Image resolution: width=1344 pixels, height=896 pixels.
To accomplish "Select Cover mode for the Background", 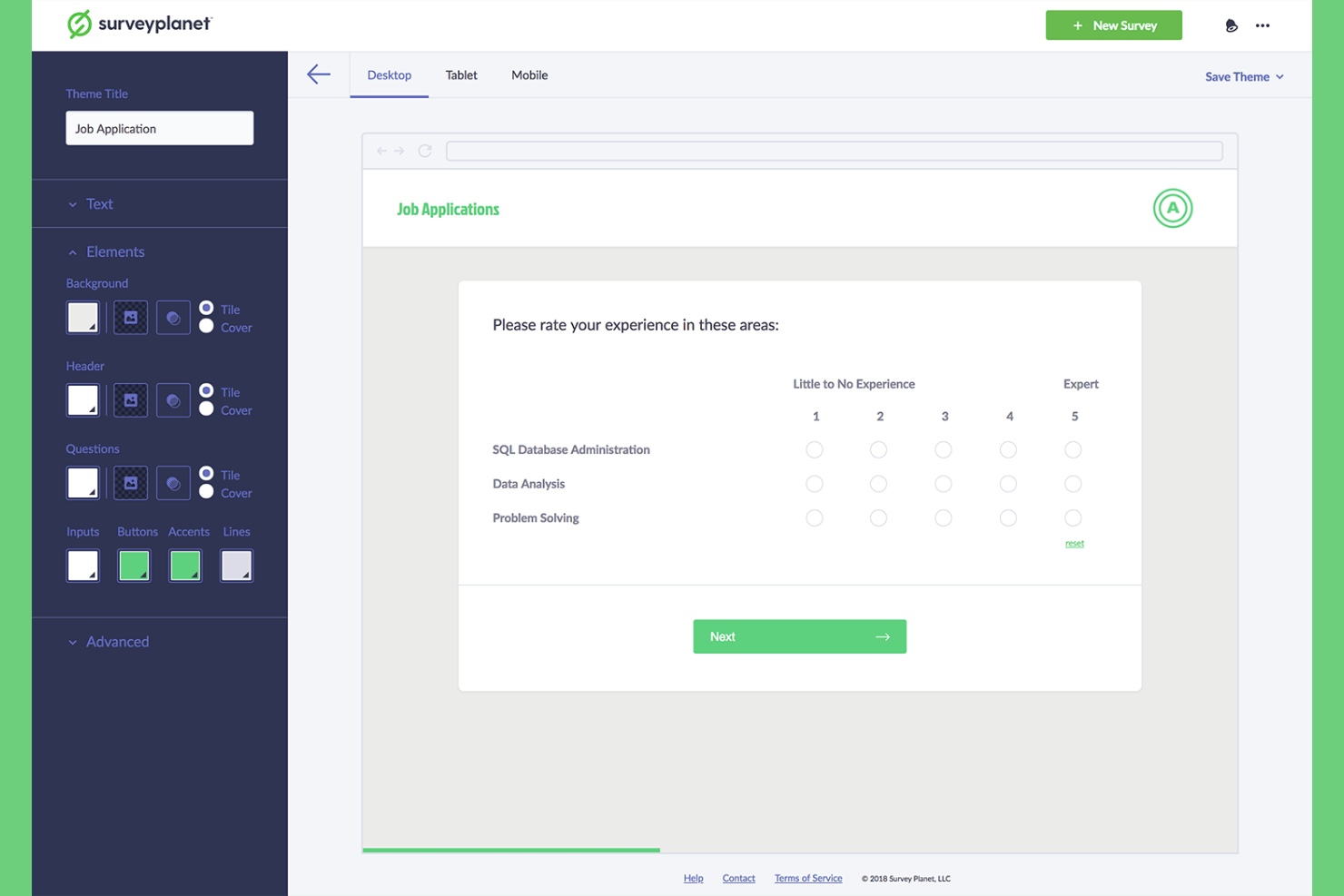I will [207, 327].
